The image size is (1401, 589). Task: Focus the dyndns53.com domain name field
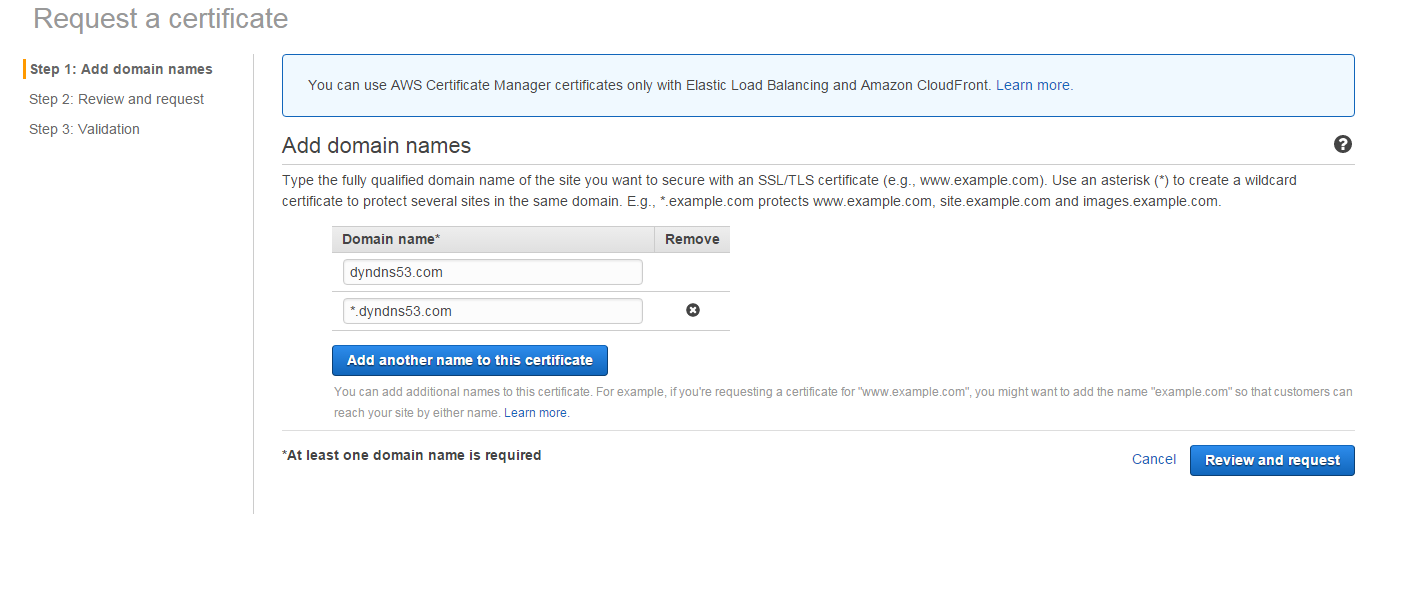click(x=491, y=272)
